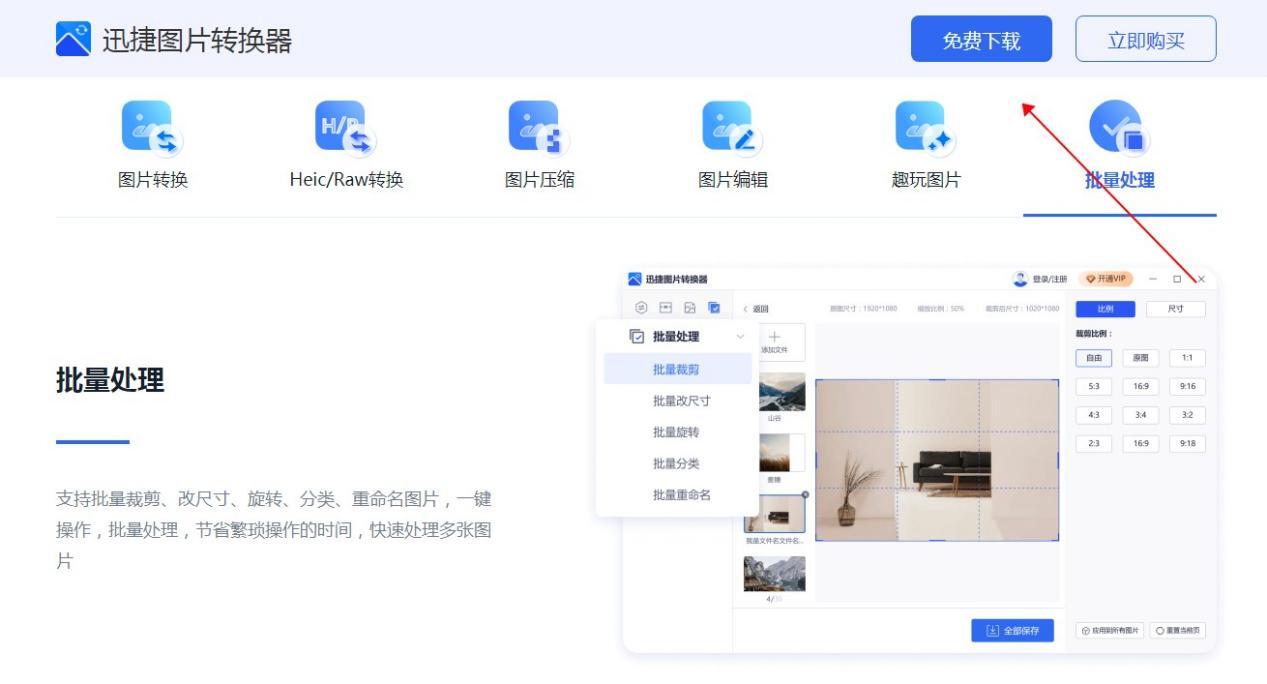The image size is (1267, 684).
Task: Switch to the 批量处理 tab
Action: (1119, 145)
